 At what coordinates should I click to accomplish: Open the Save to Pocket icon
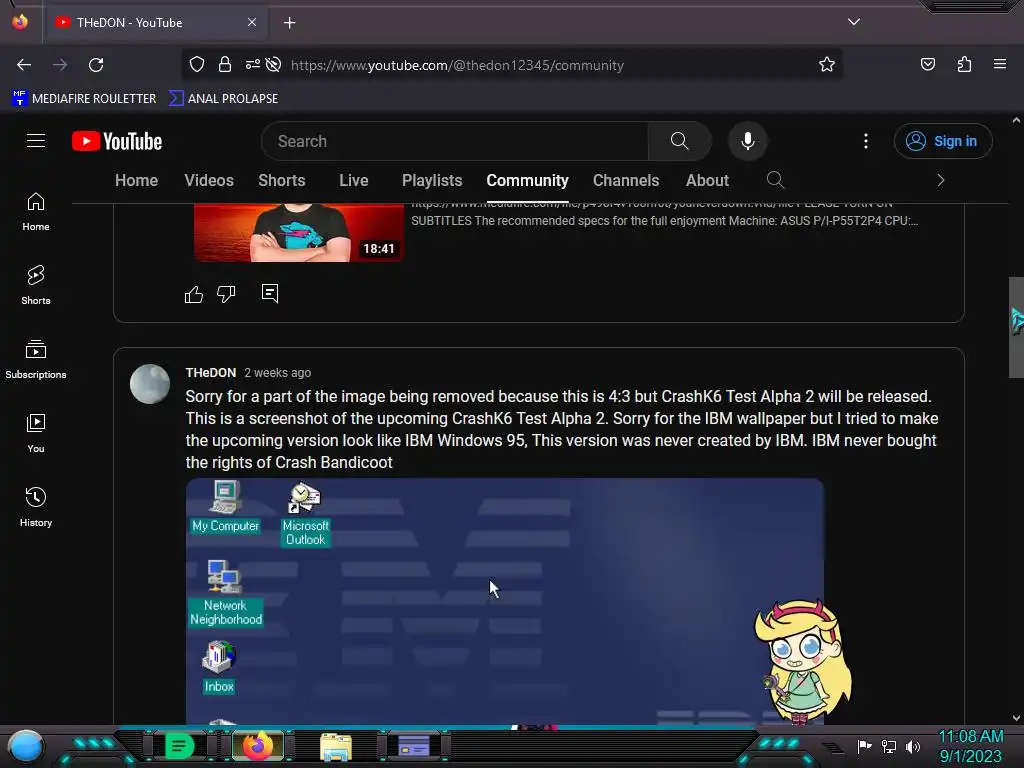tap(928, 65)
